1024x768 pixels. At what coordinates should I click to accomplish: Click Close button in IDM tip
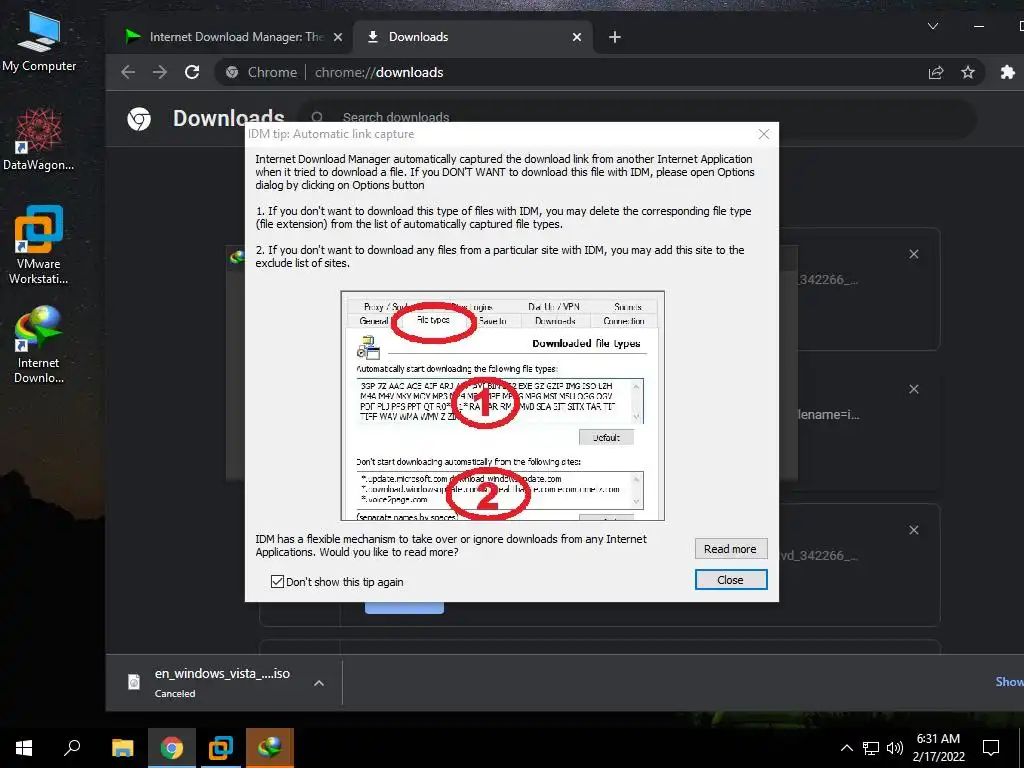[x=730, y=580]
